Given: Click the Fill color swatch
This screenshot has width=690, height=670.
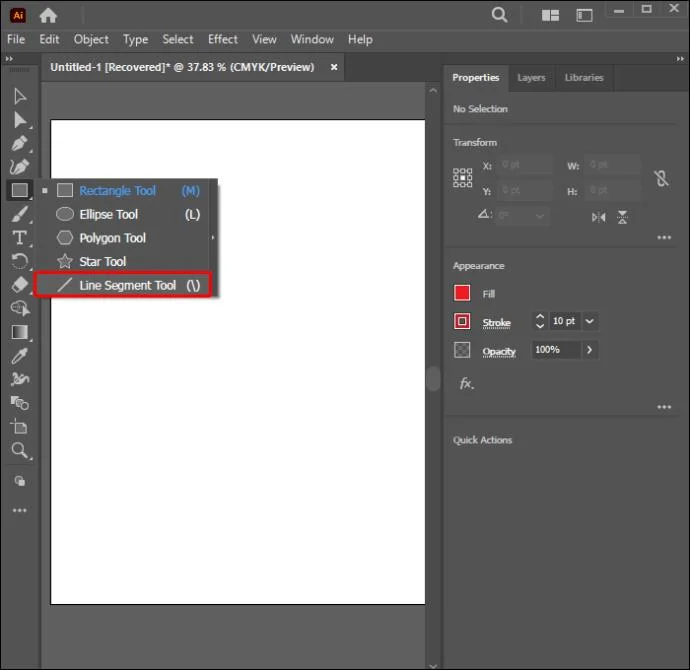Looking at the screenshot, I should (x=462, y=293).
